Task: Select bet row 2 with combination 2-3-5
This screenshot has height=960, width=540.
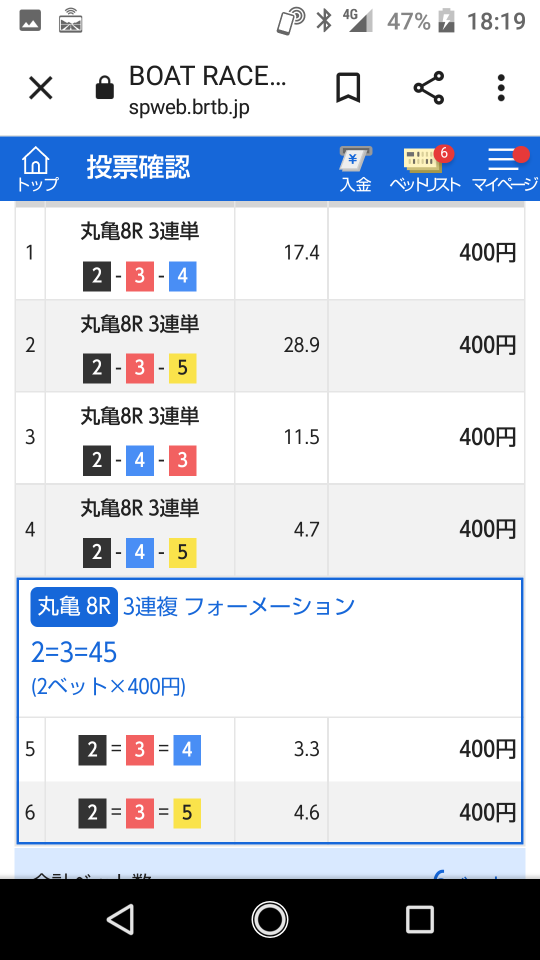Action: click(x=270, y=346)
